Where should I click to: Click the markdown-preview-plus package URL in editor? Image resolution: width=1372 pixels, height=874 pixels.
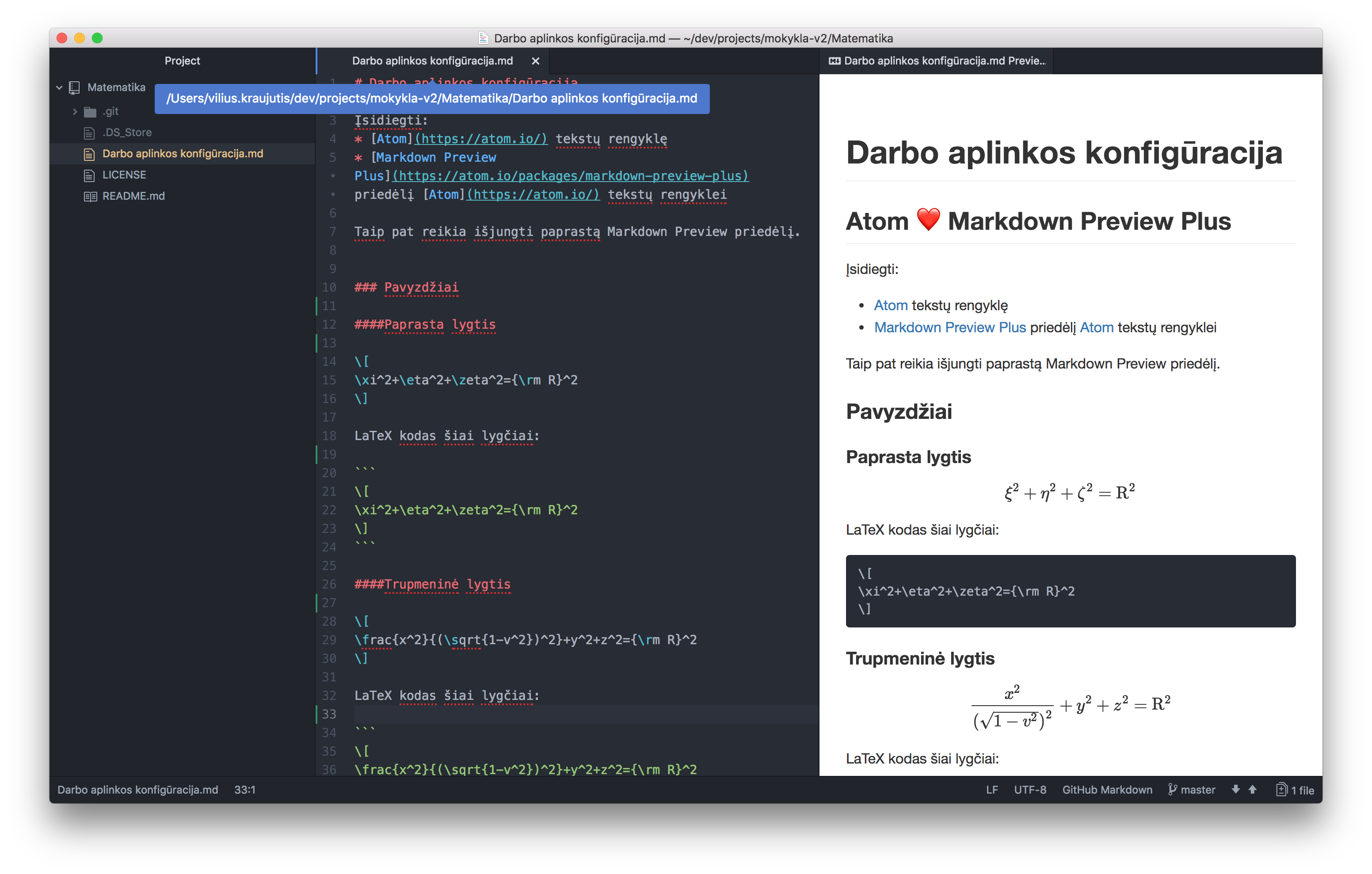click(571, 176)
